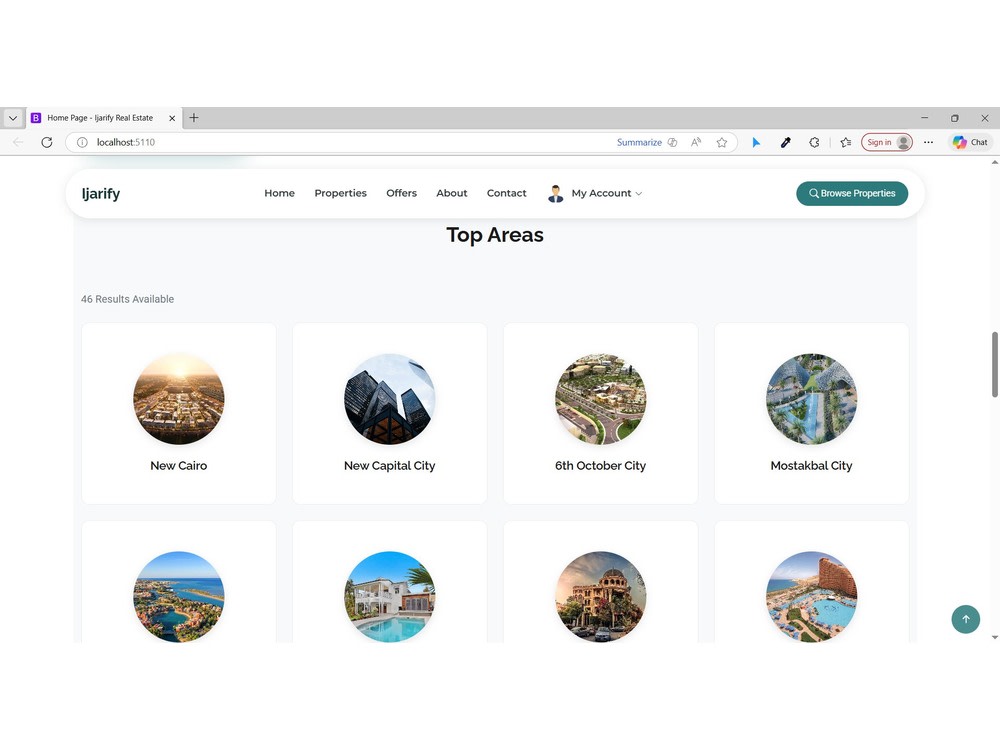Activate the Read aloud icon
Image resolution: width=1000 pixels, height=750 pixels.
click(696, 142)
